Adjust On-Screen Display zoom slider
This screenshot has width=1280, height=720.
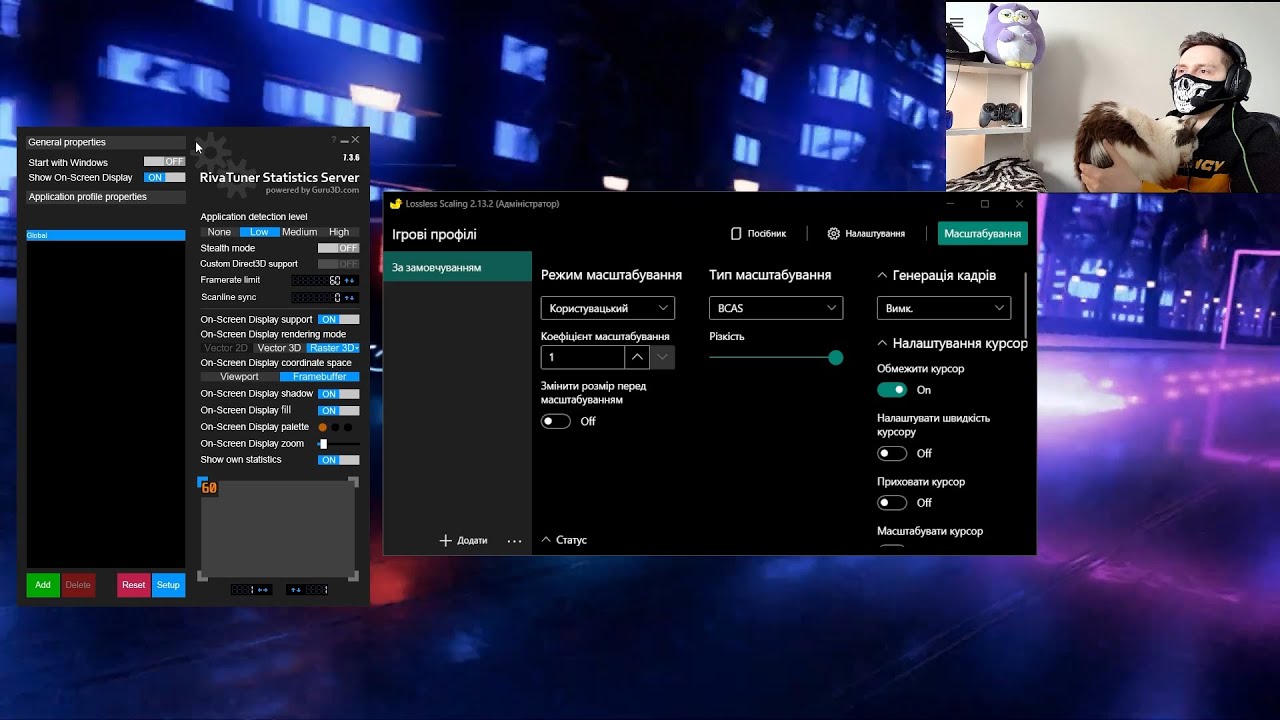click(338, 444)
